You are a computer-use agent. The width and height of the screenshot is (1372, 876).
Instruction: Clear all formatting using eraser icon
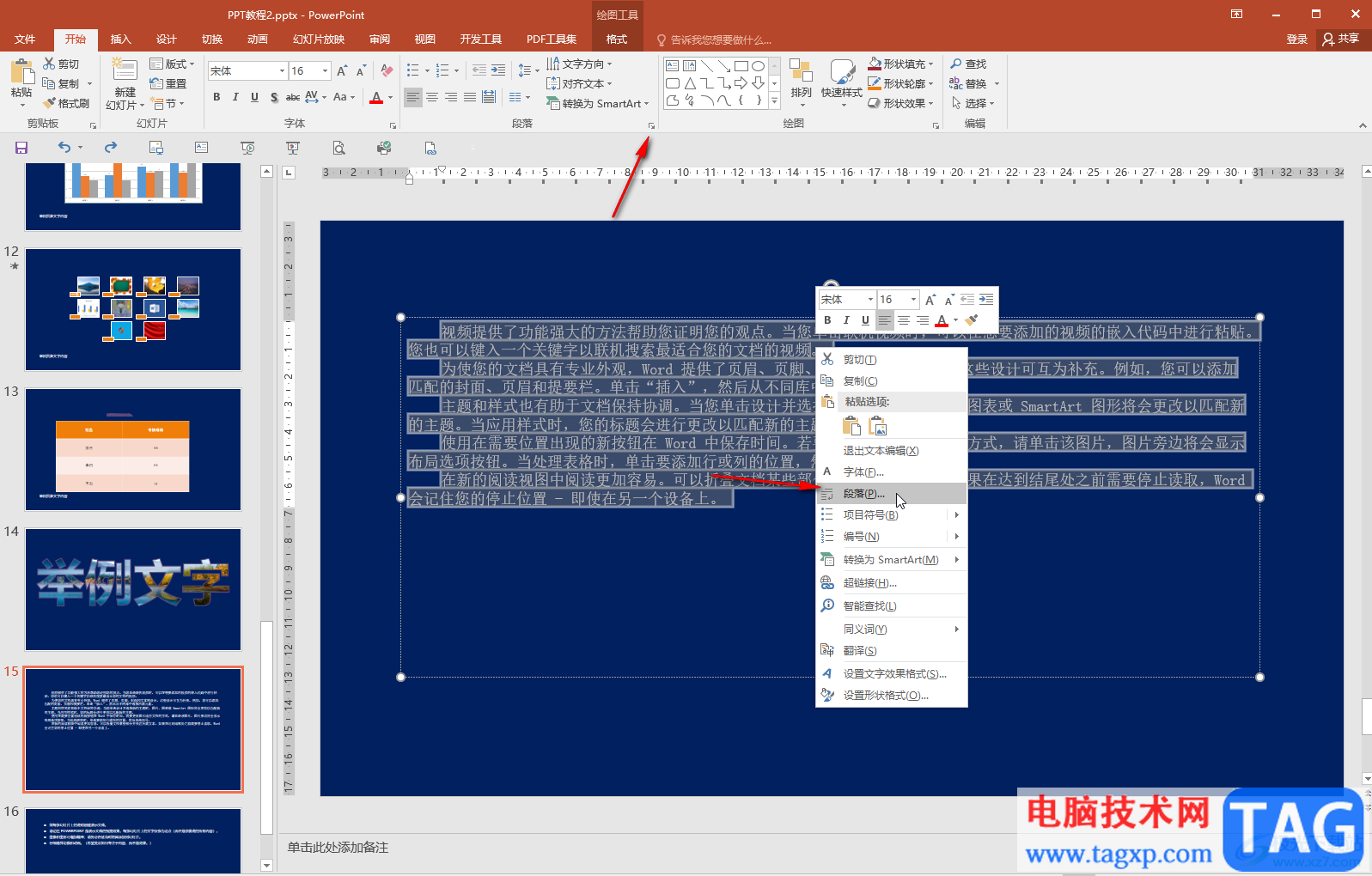[387, 70]
